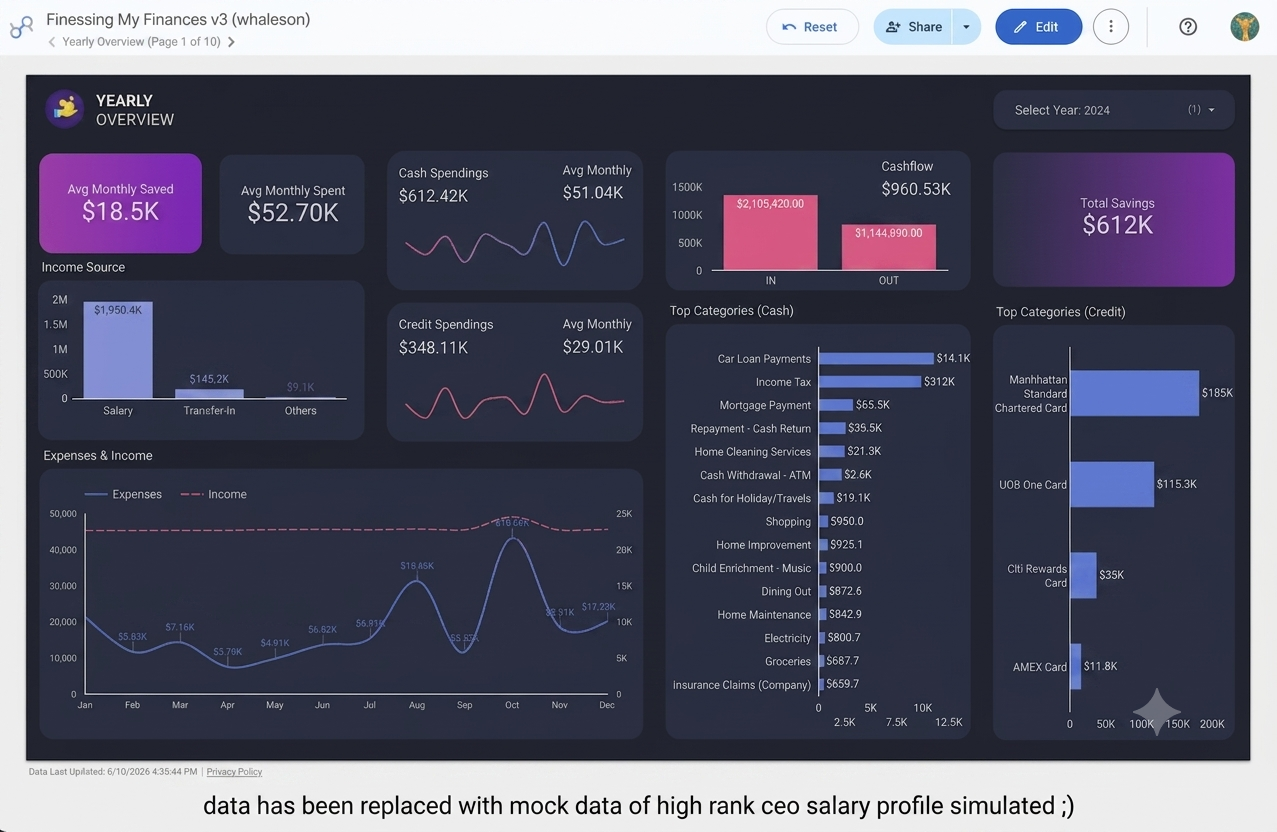Click the Electricity category label
Screen dimensions: 1277x832
point(788,638)
